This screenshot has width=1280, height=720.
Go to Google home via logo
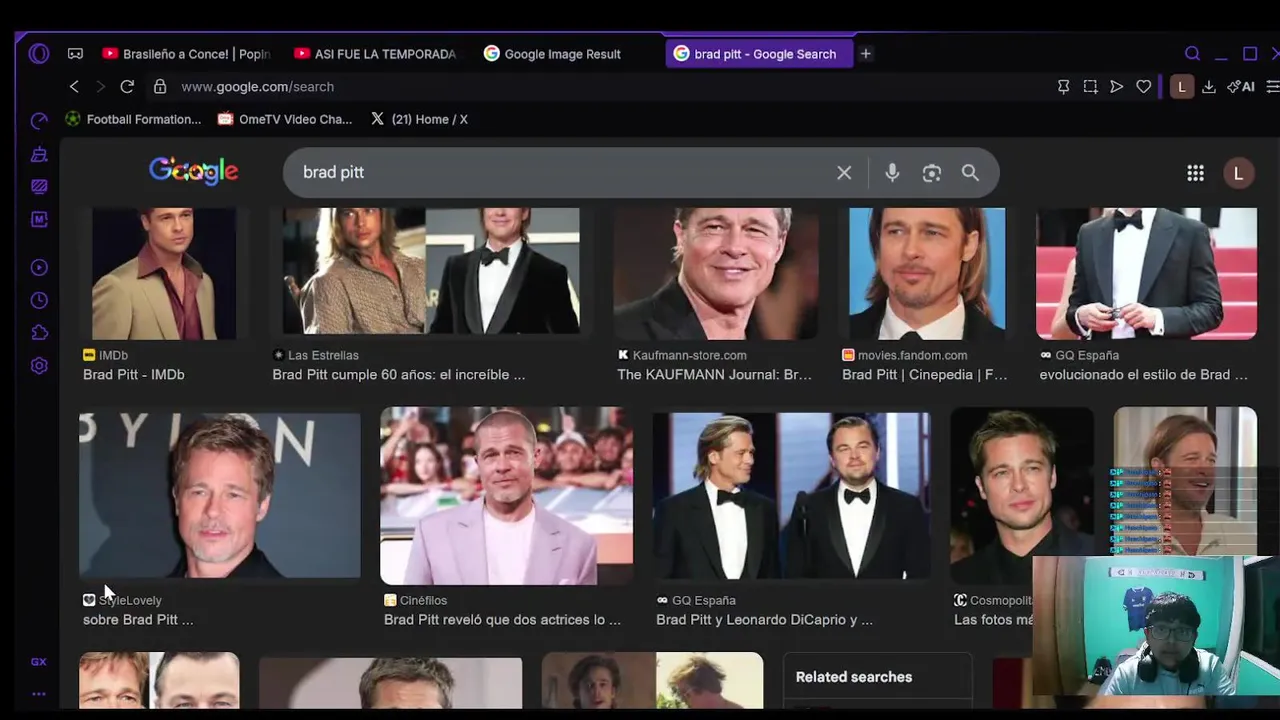[193, 172]
